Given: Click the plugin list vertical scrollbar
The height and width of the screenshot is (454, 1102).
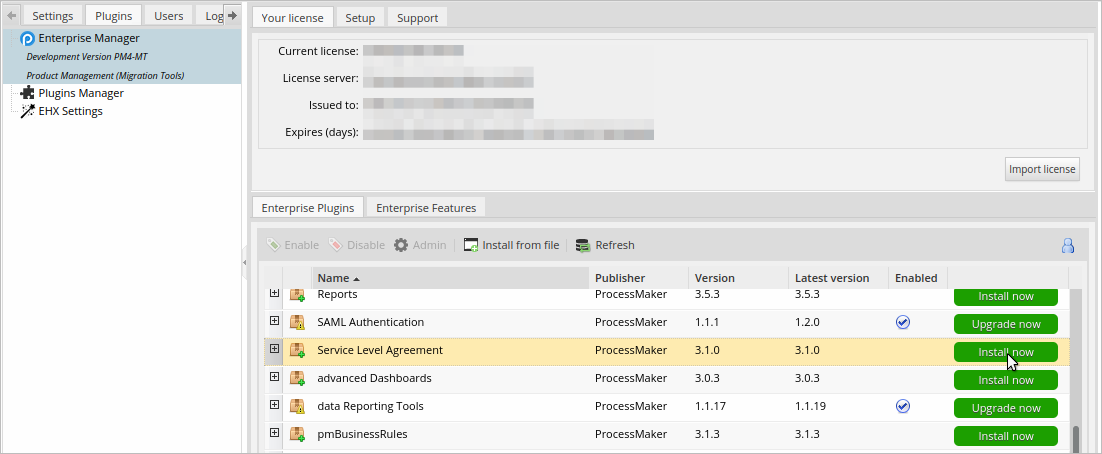Looking at the screenshot, I should 1076,370.
